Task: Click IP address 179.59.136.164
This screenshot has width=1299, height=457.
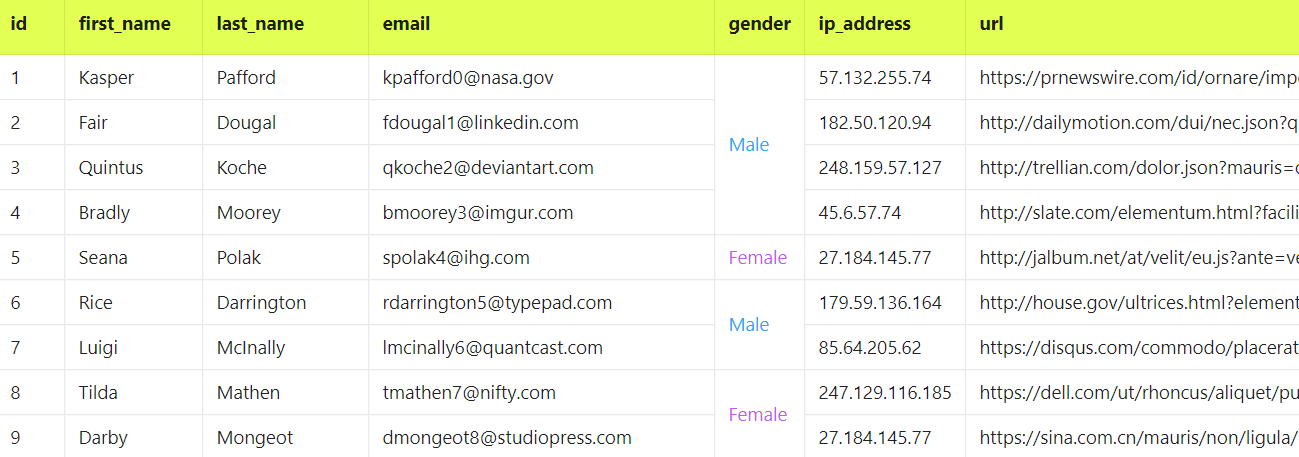Action: click(885, 302)
